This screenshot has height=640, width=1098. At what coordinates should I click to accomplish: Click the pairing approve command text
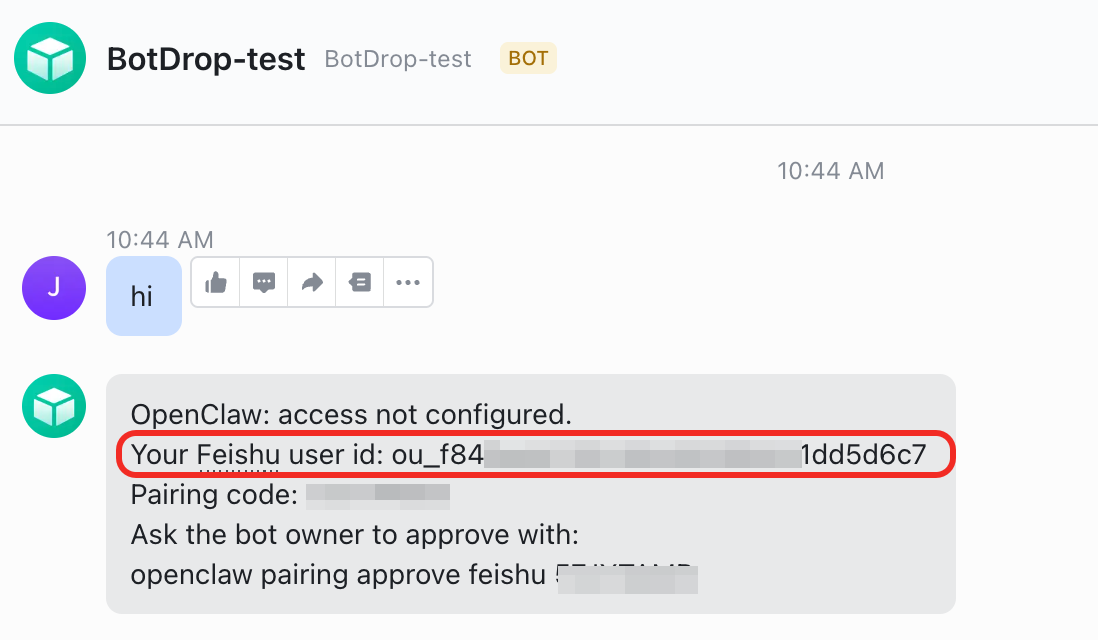click(414, 577)
